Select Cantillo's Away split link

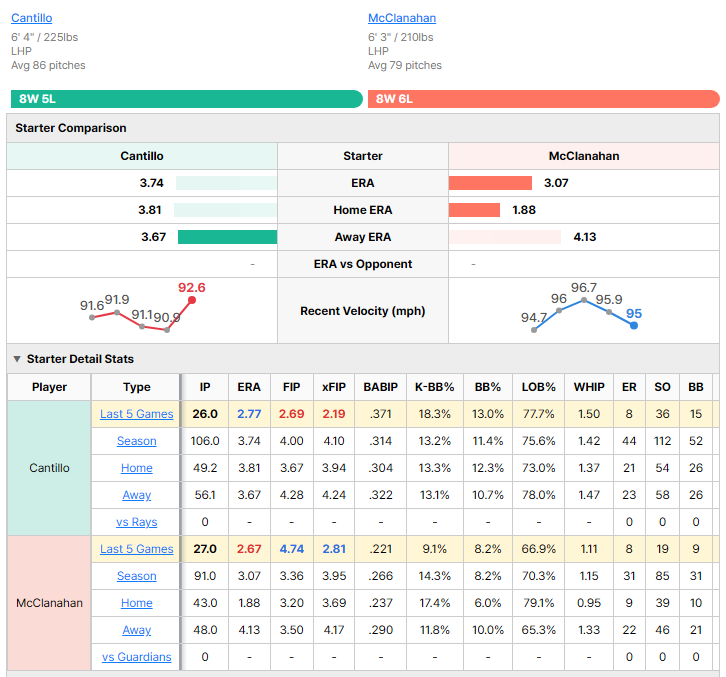pyautogui.click(x=137, y=495)
